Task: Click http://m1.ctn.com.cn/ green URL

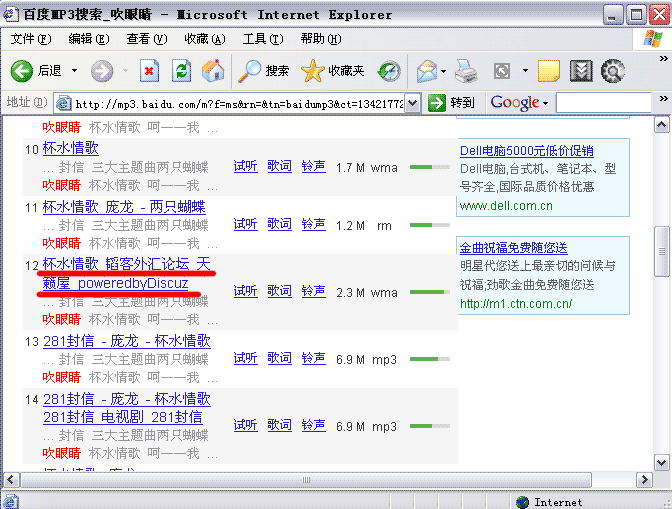Action: [x=516, y=304]
